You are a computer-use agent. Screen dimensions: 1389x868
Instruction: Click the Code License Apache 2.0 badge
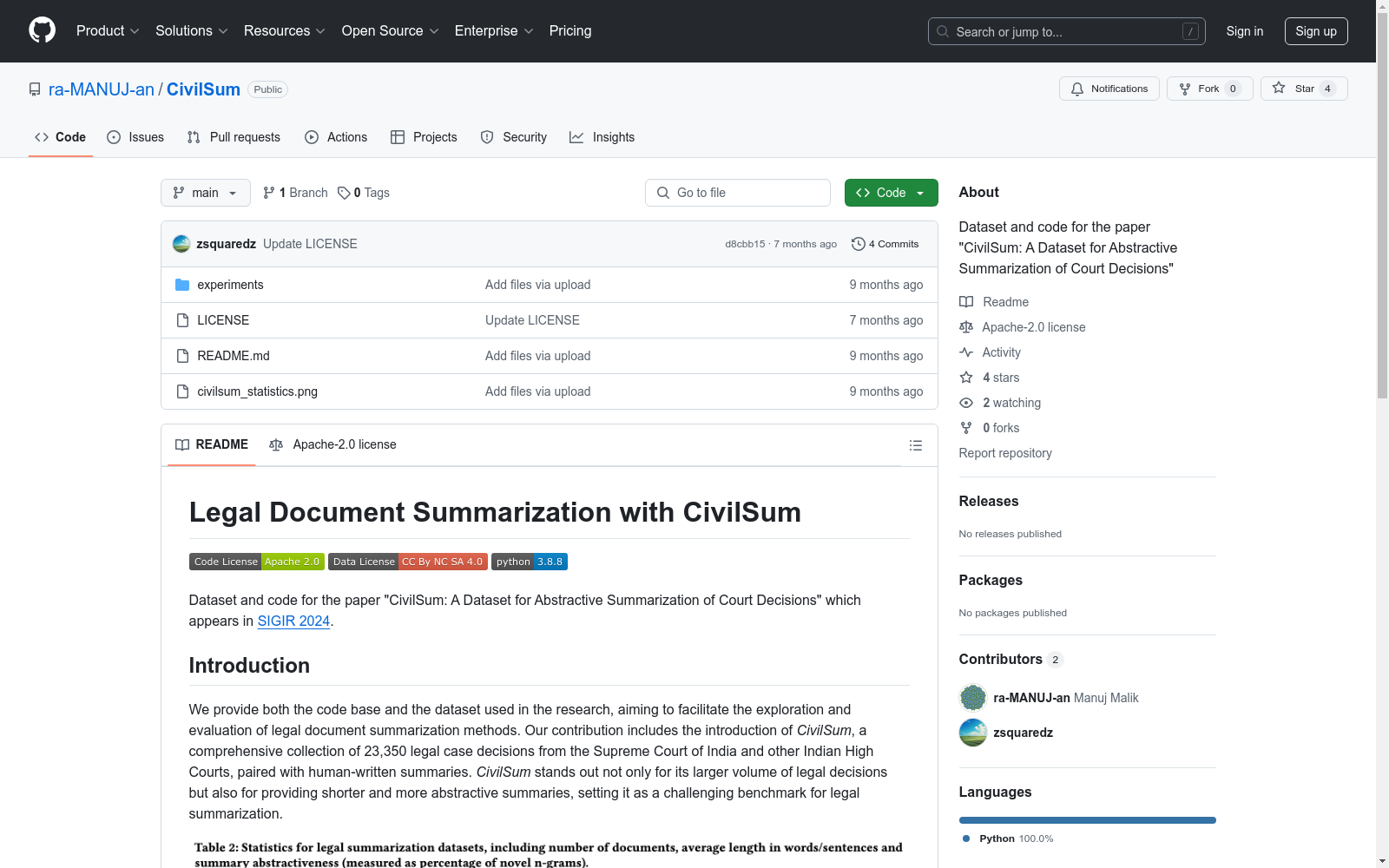click(x=257, y=562)
